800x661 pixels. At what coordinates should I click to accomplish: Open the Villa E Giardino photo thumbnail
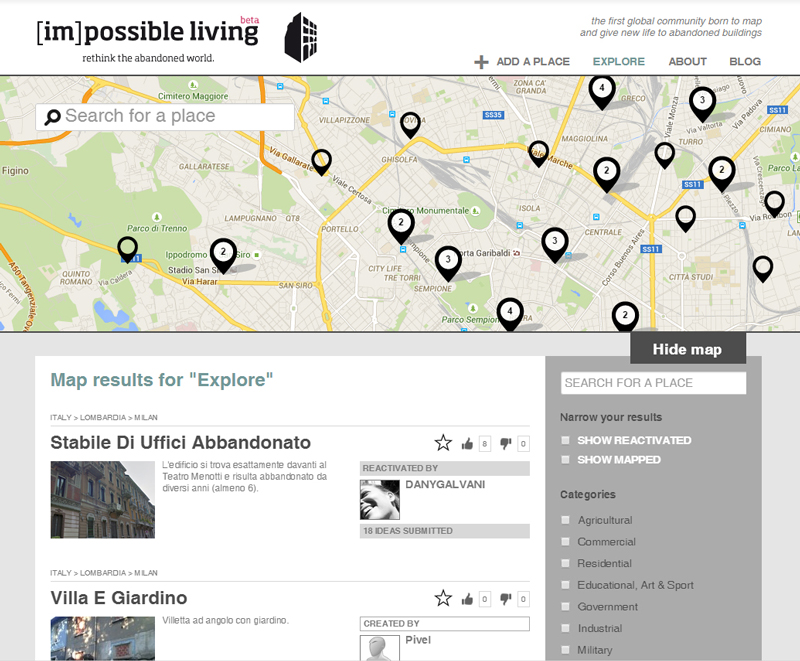103,639
